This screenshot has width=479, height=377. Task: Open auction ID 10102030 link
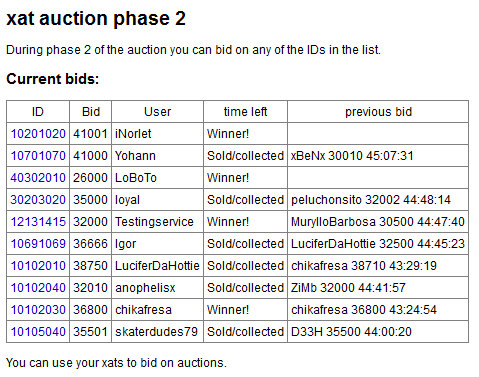click(x=38, y=310)
